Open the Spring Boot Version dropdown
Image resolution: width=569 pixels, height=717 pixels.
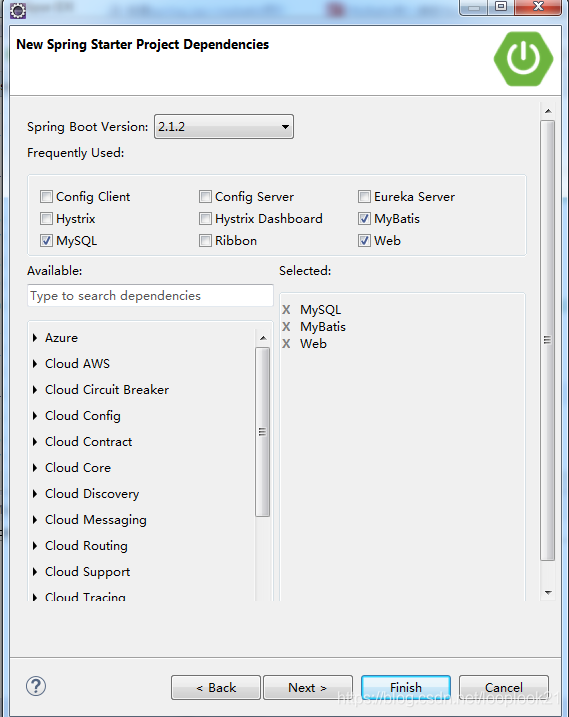point(224,127)
